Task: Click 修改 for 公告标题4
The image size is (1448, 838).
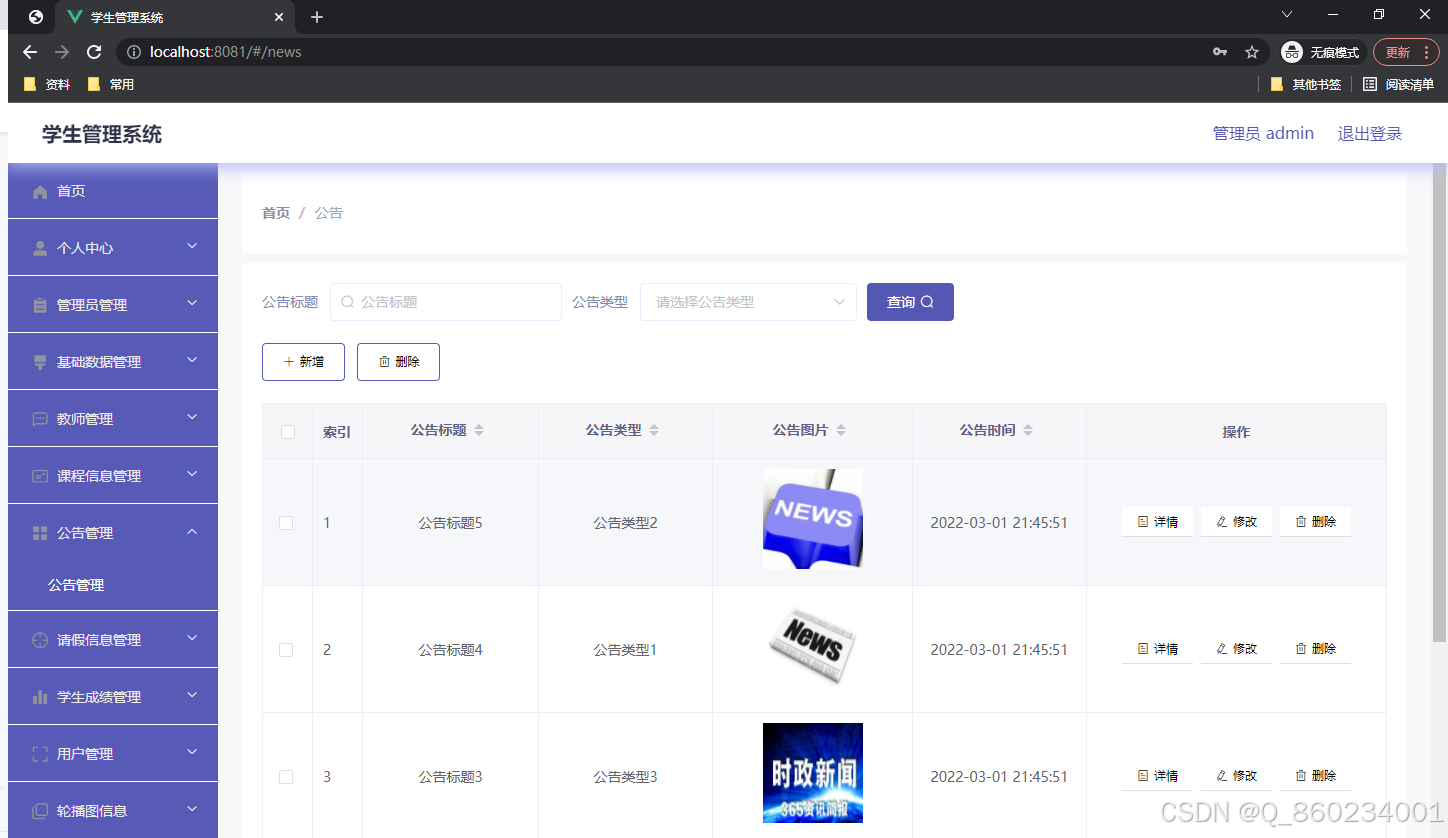Action: click(x=1236, y=649)
